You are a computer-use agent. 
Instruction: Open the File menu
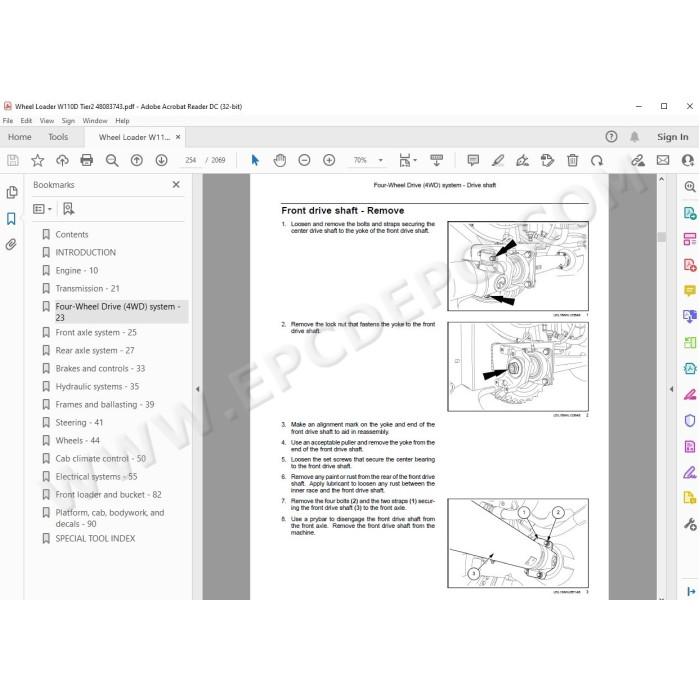point(8,121)
